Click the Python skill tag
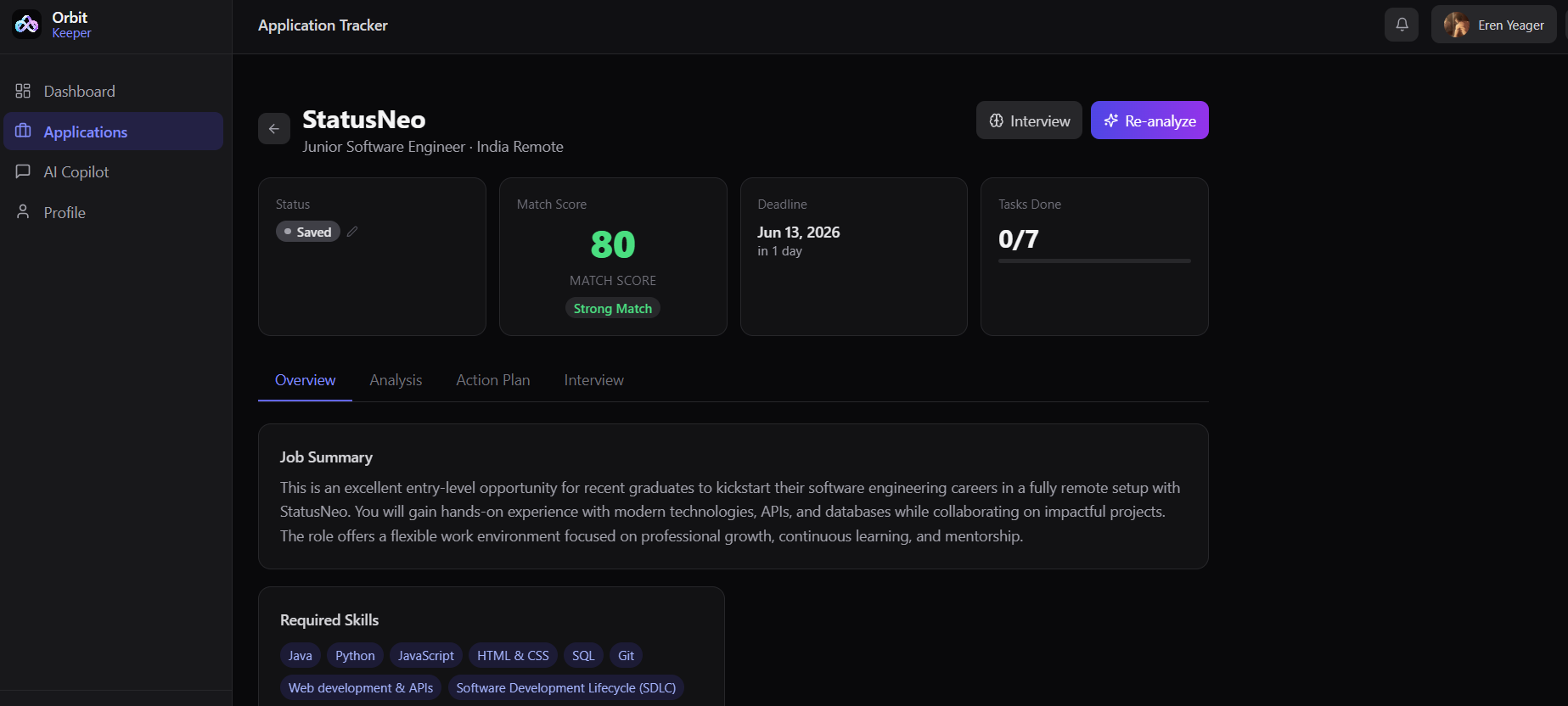Screen dimensions: 1568x706 pyautogui.click(x=355, y=655)
